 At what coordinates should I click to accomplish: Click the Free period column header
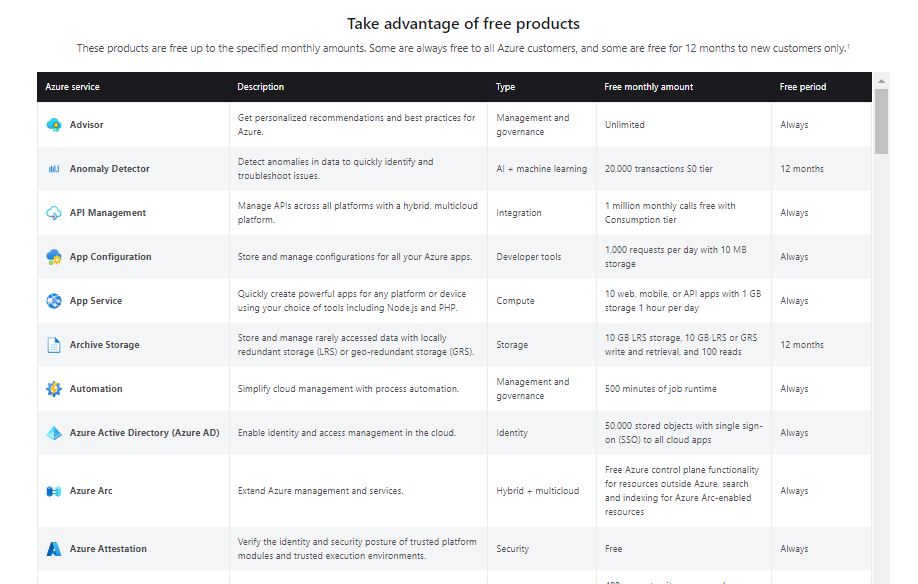(x=802, y=87)
